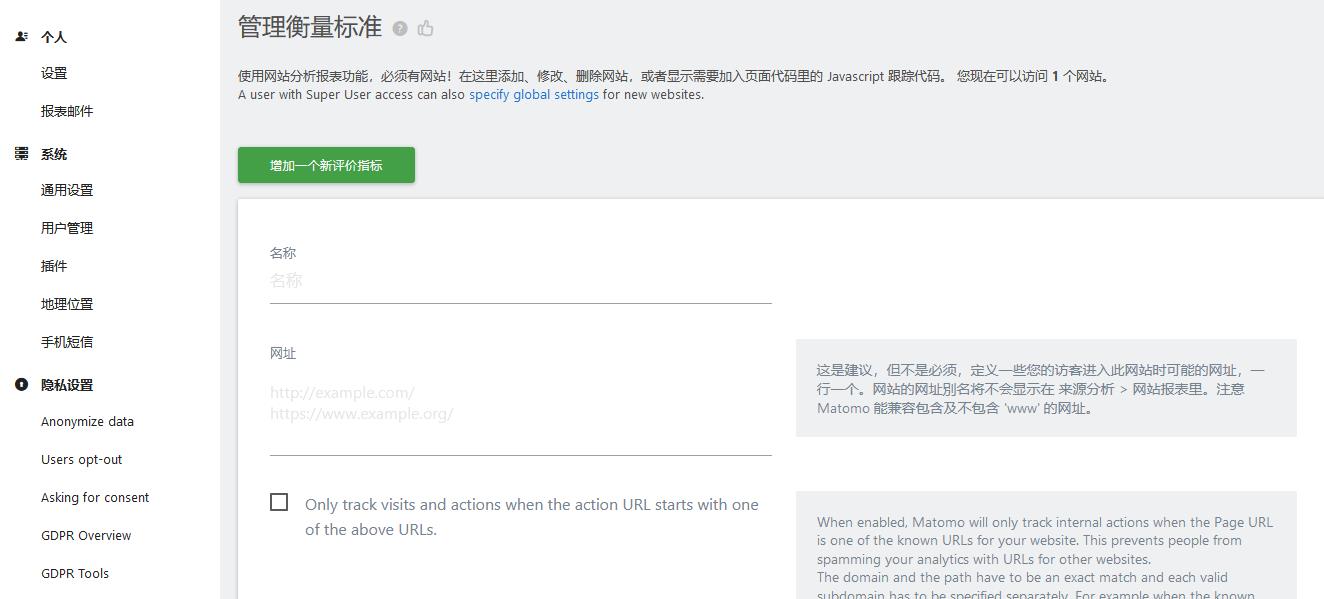Image resolution: width=1324 pixels, height=599 pixels.
Task: Open the GDPR Overview page
Action: [85, 535]
